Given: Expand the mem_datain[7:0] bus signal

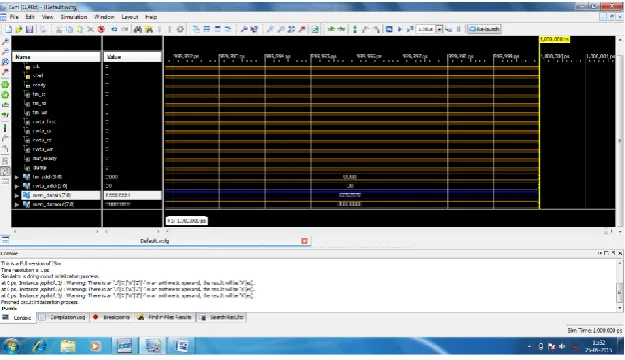Looking at the screenshot, I should pos(17,195).
